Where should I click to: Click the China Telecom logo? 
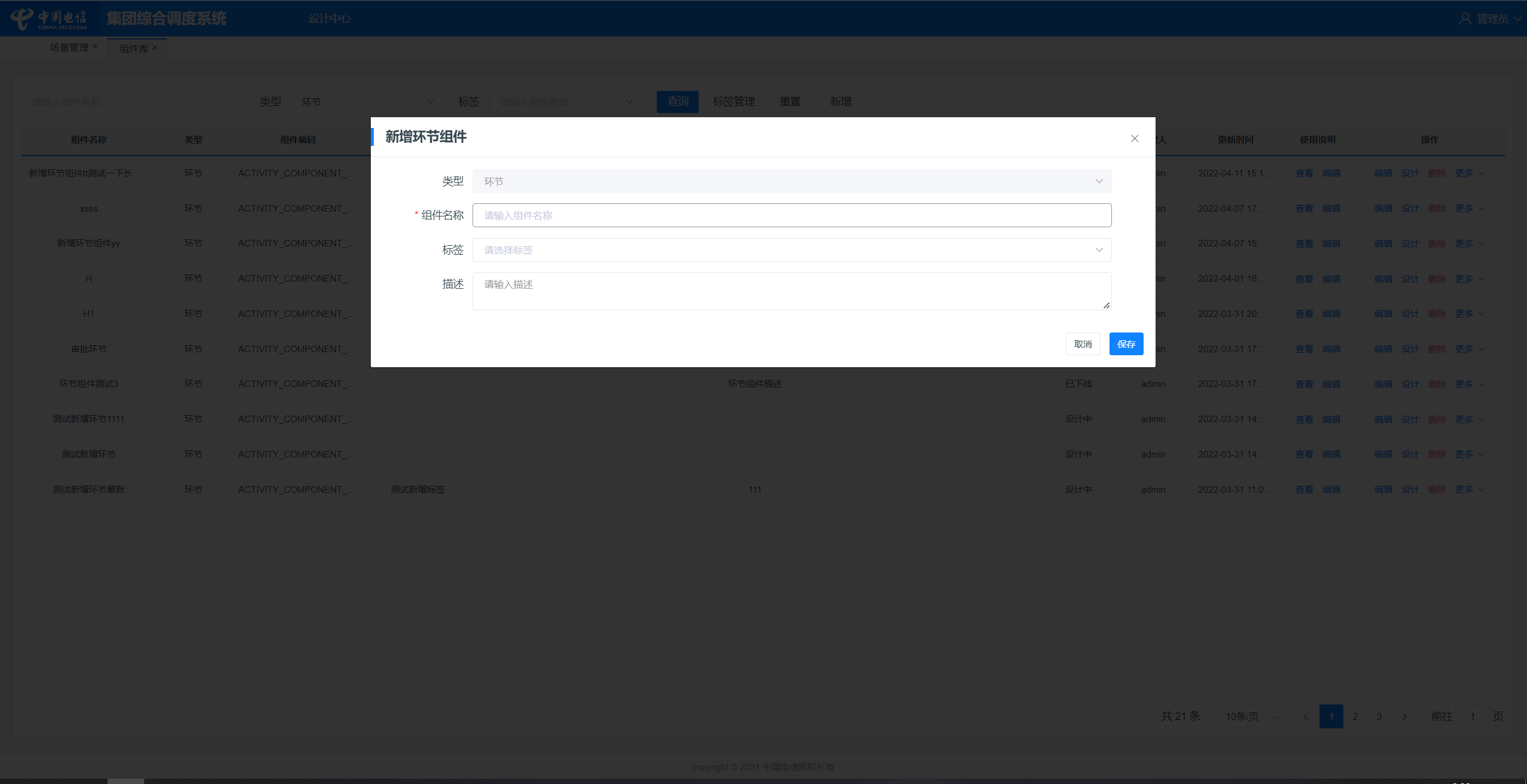click(x=50, y=19)
